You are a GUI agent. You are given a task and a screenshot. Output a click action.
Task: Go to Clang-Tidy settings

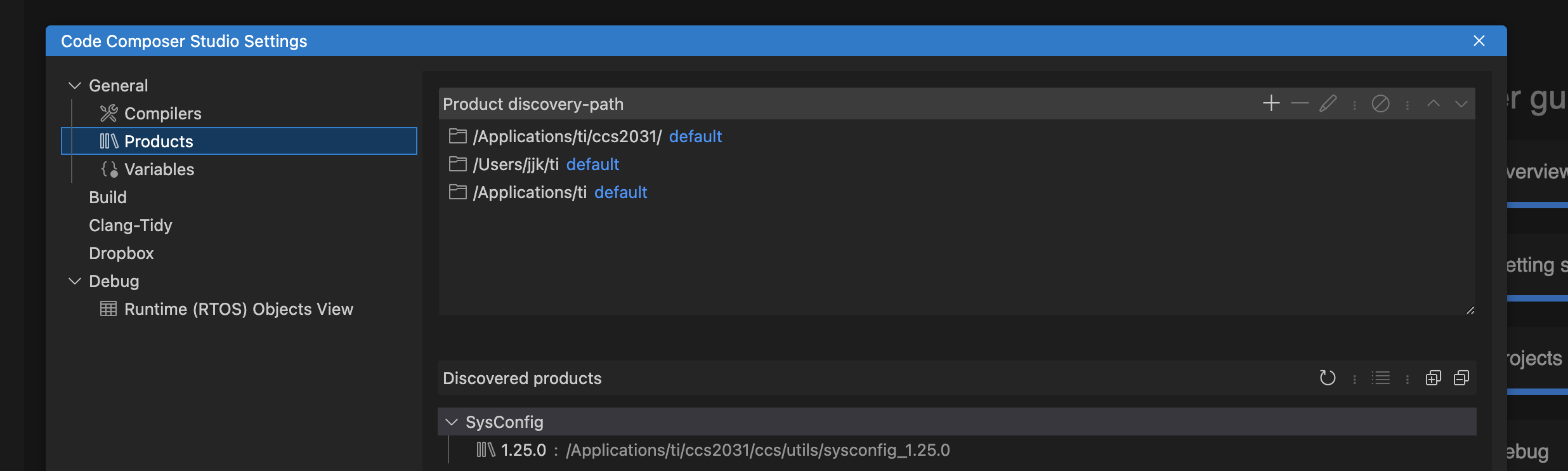coord(130,225)
